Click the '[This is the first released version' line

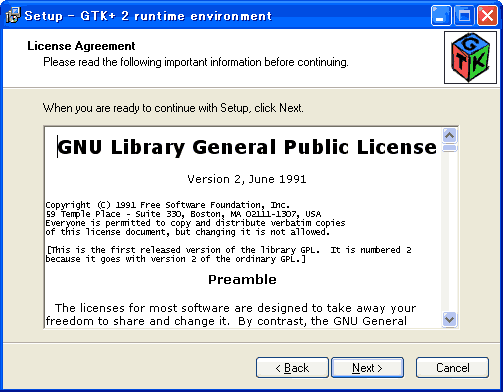pos(229,250)
